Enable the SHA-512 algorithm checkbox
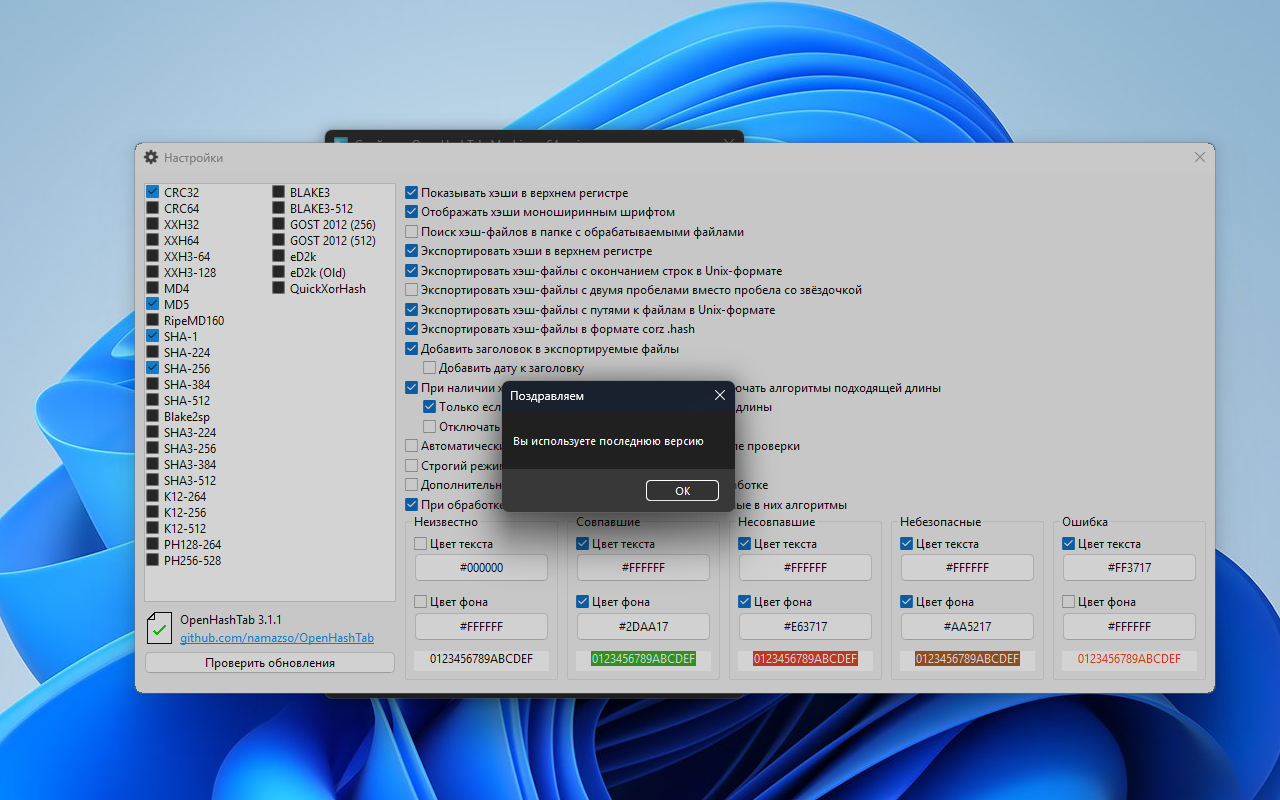The height and width of the screenshot is (800, 1280). point(153,400)
